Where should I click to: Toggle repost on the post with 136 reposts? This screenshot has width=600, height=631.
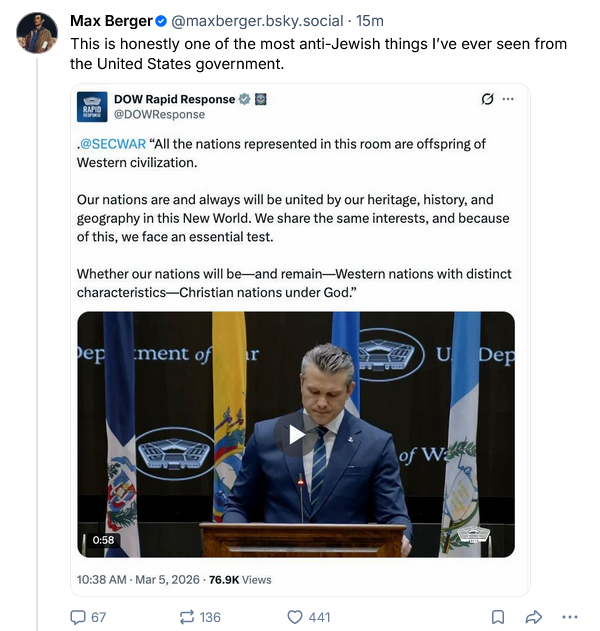[x=187, y=617]
